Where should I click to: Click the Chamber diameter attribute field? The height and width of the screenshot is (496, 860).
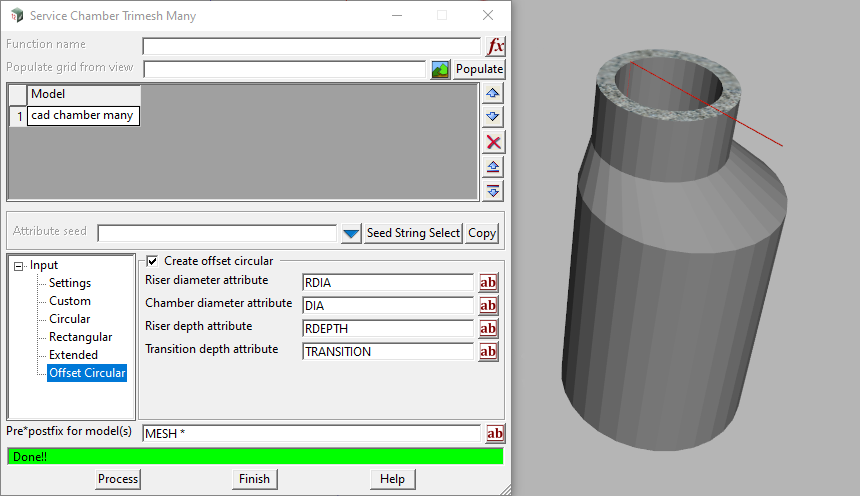pyautogui.click(x=387, y=306)
